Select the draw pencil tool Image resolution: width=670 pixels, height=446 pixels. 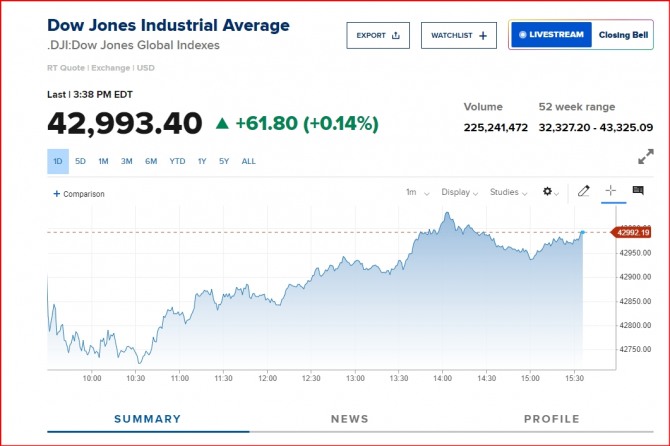584,191
